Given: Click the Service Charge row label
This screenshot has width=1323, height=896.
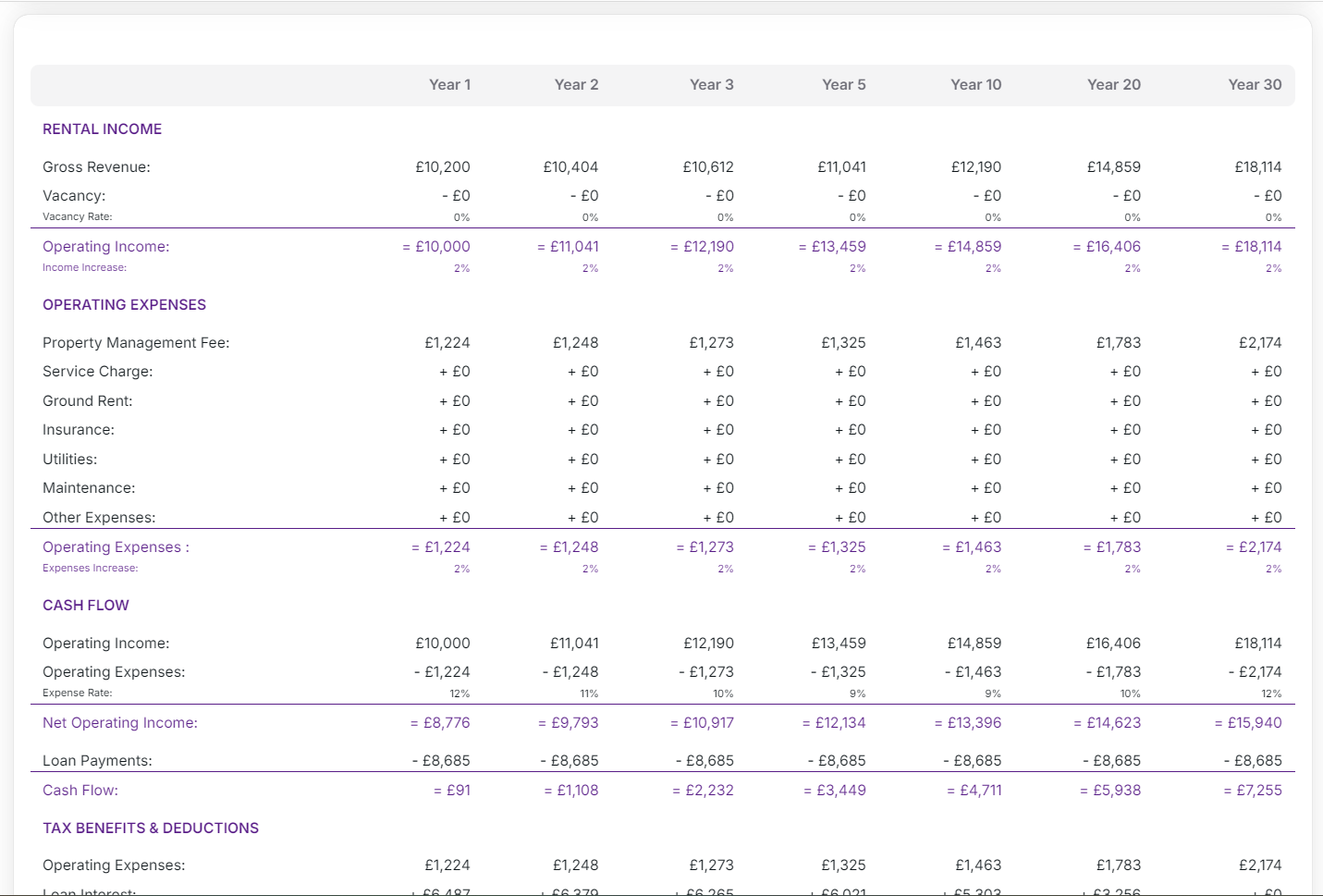Looking at the screenshot, I should (98, 372).
